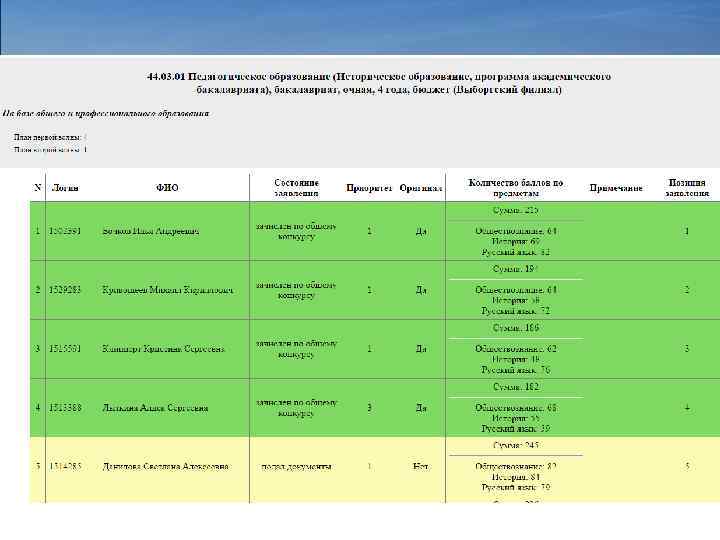Click the 'Оригинал' column header
The image size is (720, 540).
coord(421,188)
